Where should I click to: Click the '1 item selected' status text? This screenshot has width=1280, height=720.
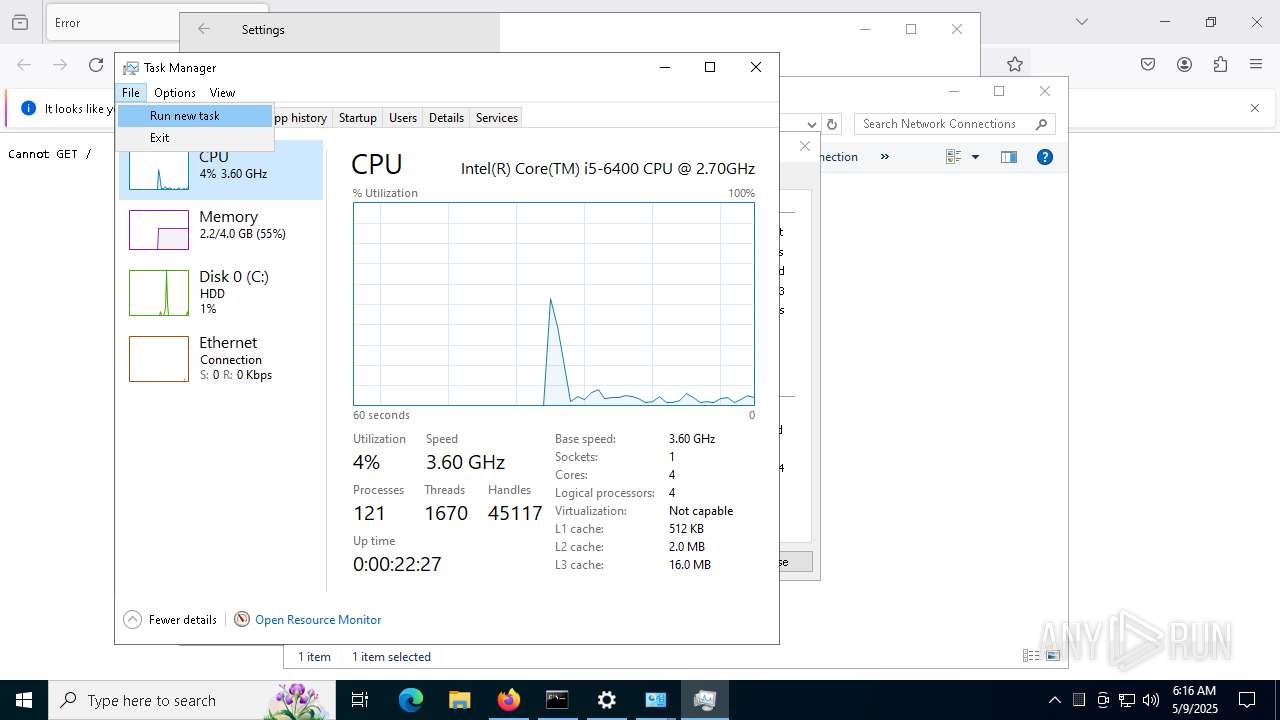point(391,657)
